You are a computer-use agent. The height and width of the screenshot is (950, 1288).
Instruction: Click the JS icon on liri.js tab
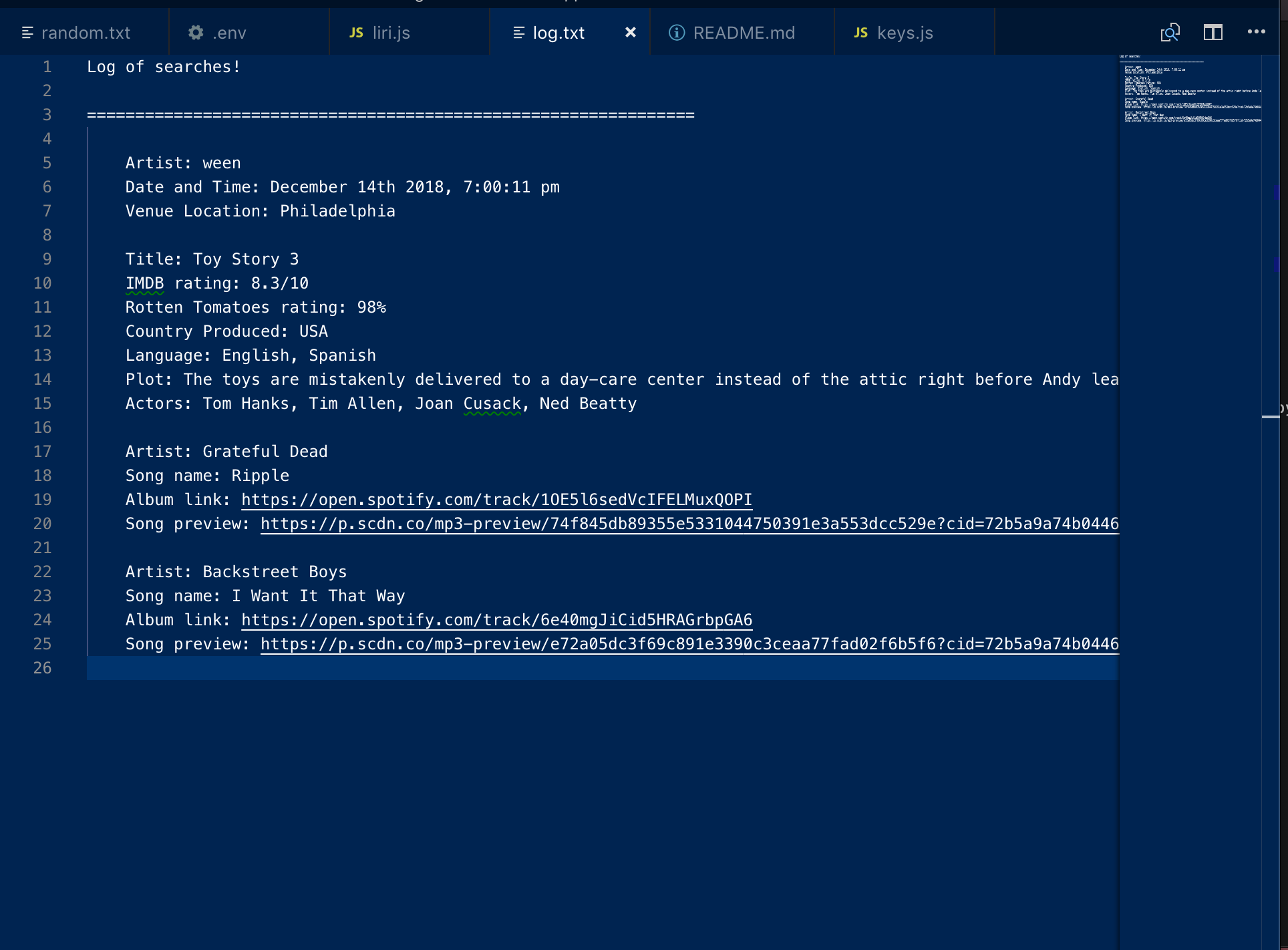[x=356, y=32]
